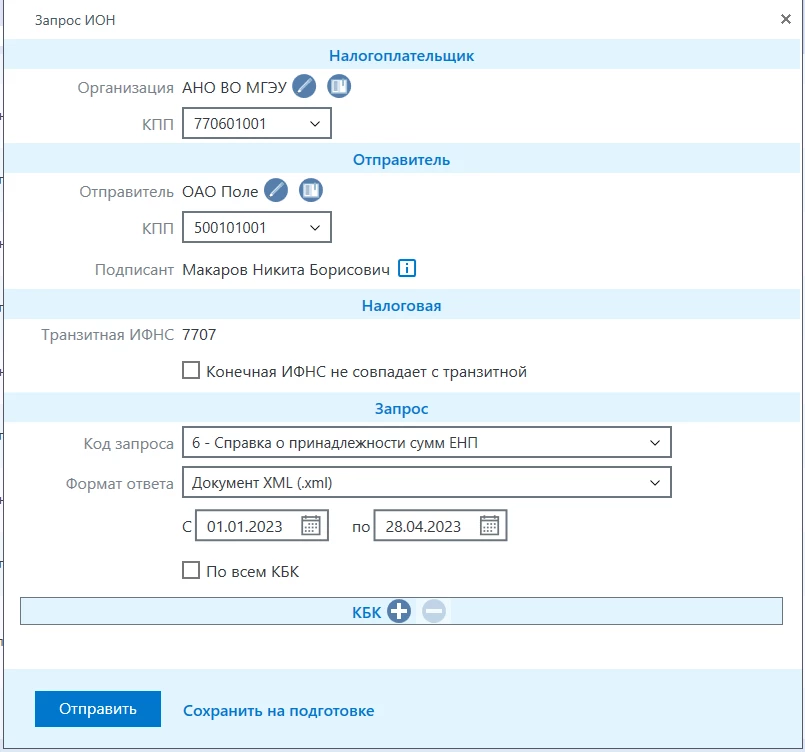This screenshot has width=805, height=752.
Task: Click the minus icon in the КБК bar
Action: point(433,612)
